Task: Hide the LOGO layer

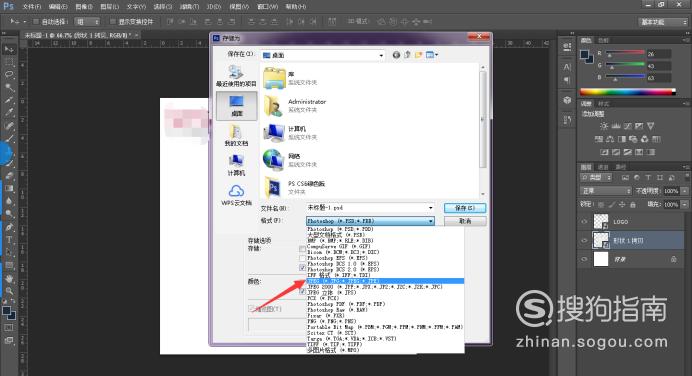Action: tap(584, 222)
